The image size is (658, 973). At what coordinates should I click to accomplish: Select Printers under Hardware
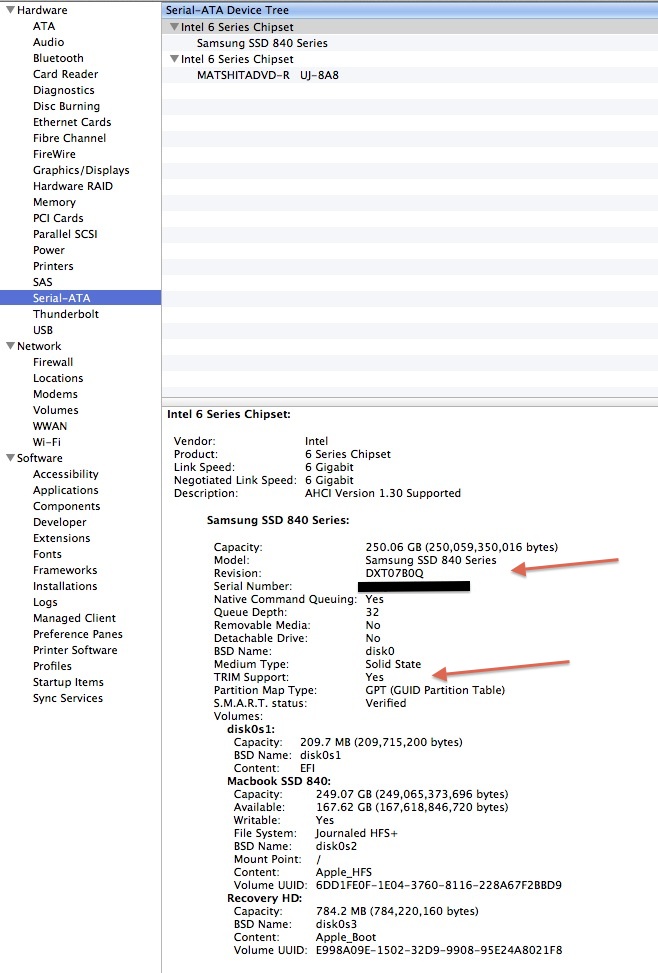point(53,266)
